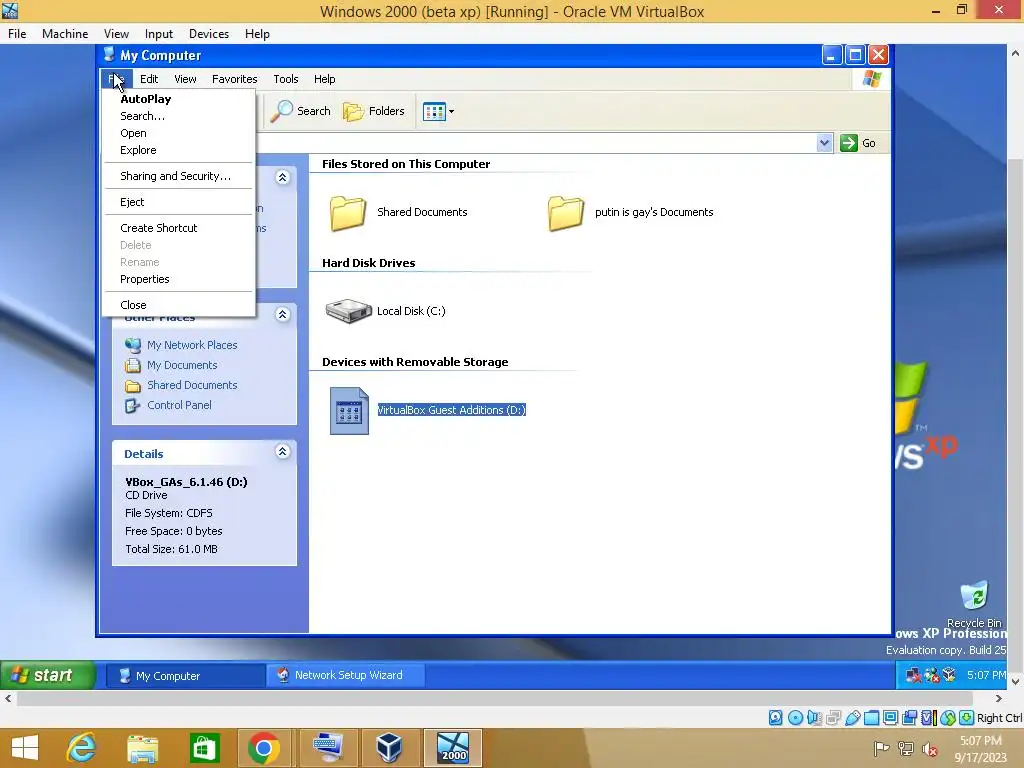Open the Favorites menu in My Computer
Screen dimensions: 1024x768
(234, 79)
